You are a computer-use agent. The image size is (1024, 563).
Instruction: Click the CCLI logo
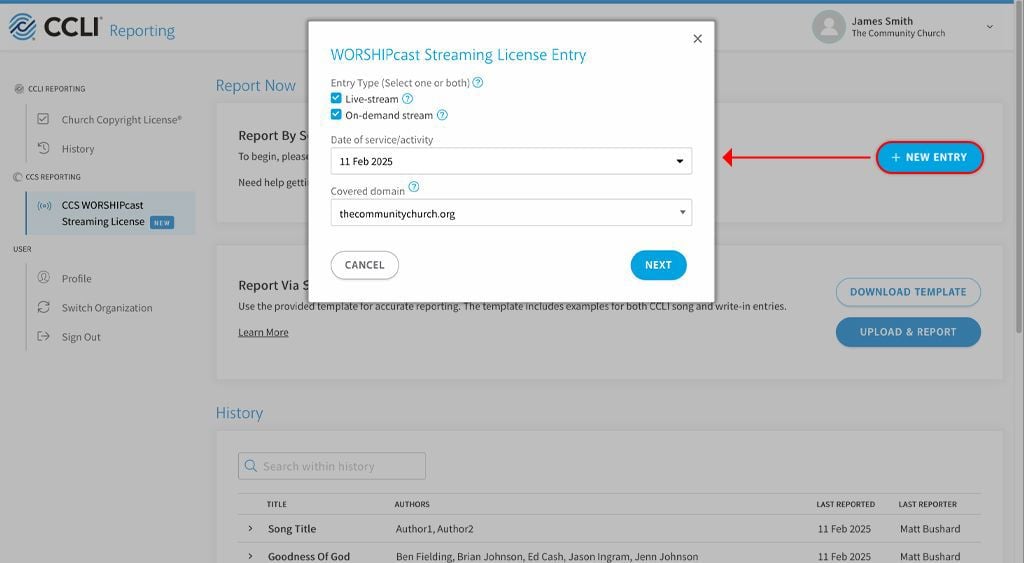click(x=56, y=27)
